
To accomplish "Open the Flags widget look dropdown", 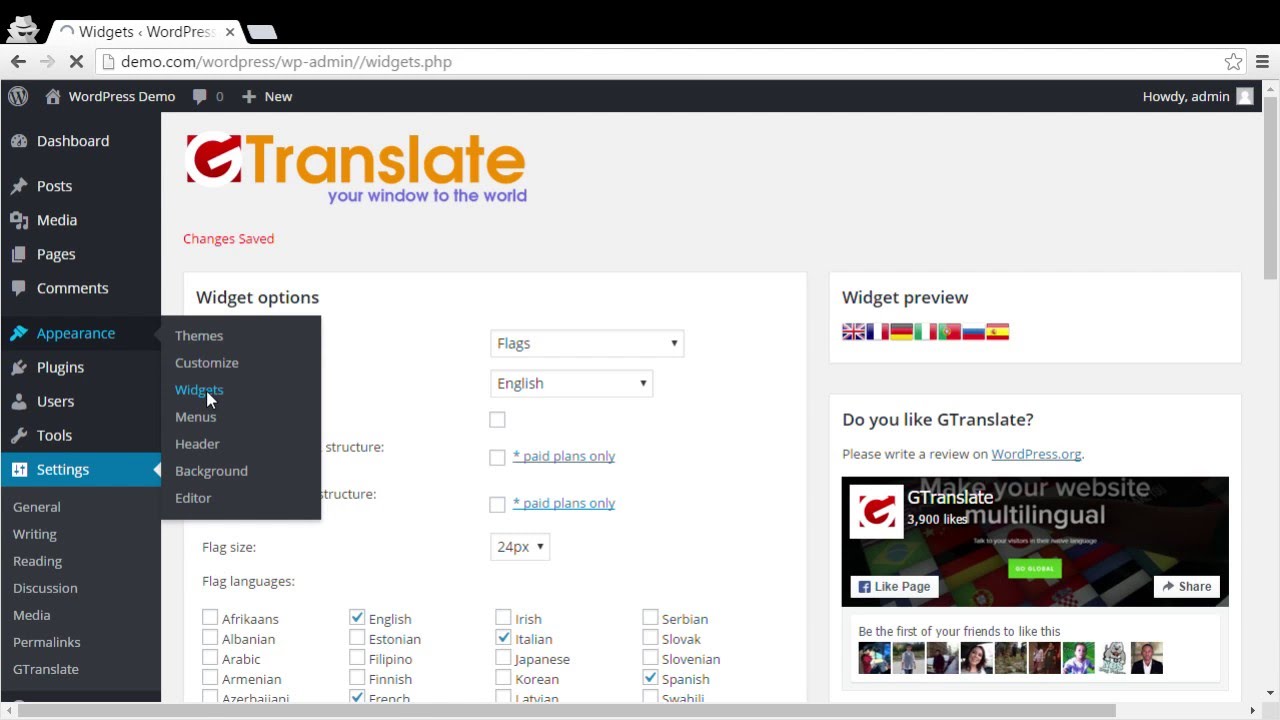I will coord(587,343).
